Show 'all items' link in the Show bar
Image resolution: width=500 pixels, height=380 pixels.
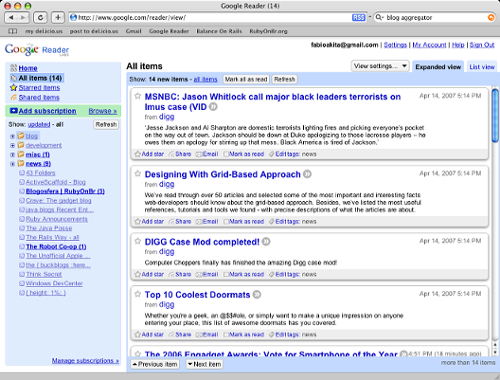coord(205,79)
